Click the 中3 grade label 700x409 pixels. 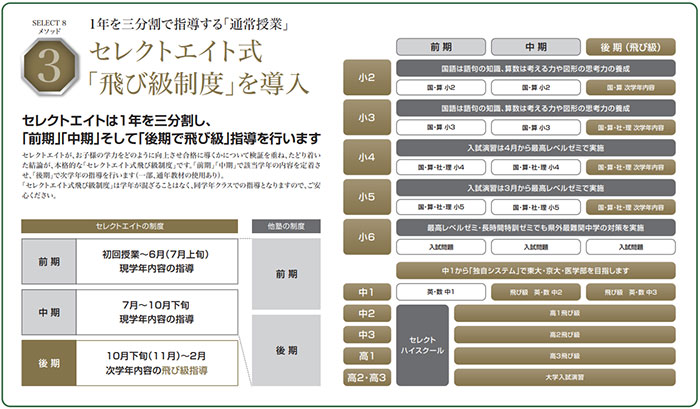[x=367, y=334]
